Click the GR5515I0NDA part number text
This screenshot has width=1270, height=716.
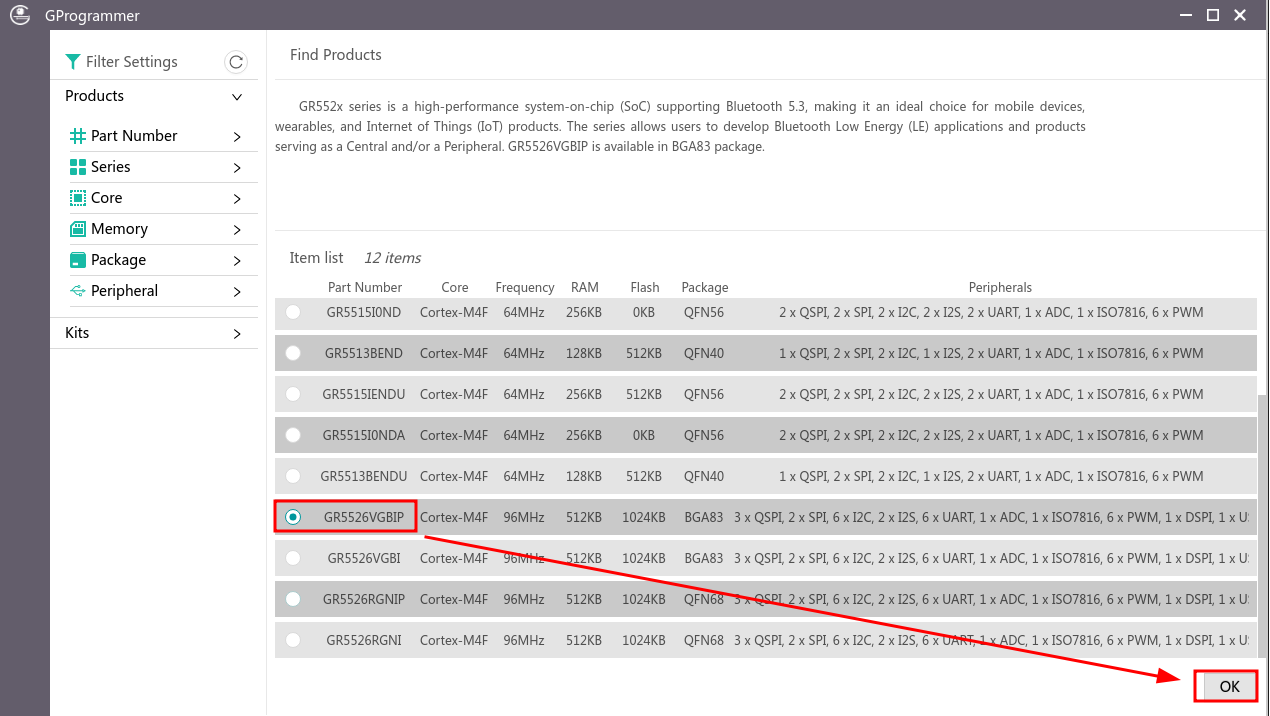tap(364, 435)
